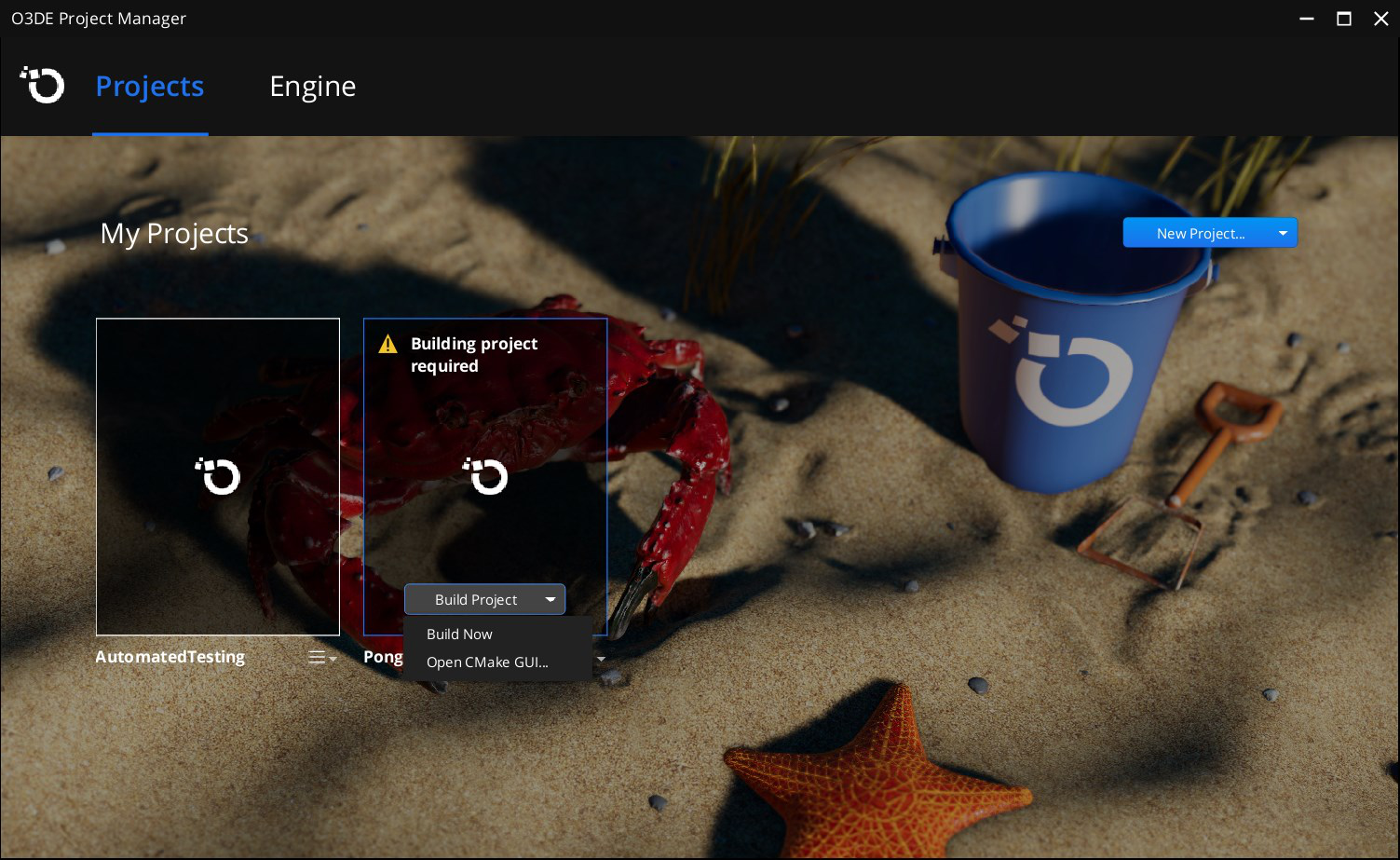Expand the New Project dropdown arrow
This screenshot has height=860, width=1400.
click(1284, 233)
